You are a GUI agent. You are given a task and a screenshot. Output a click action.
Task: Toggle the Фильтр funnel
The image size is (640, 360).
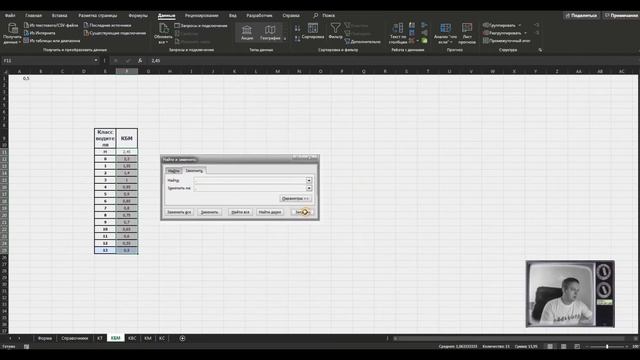point(336,31)
